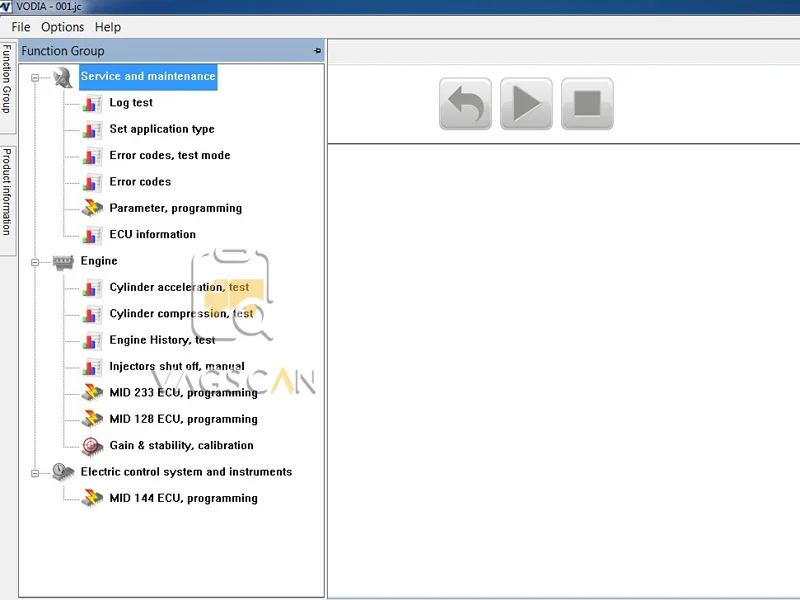This screenshot has height=600, width=800.
Task: Click the programming icon beside MID 233 ECU
Action: click(92, 393)
